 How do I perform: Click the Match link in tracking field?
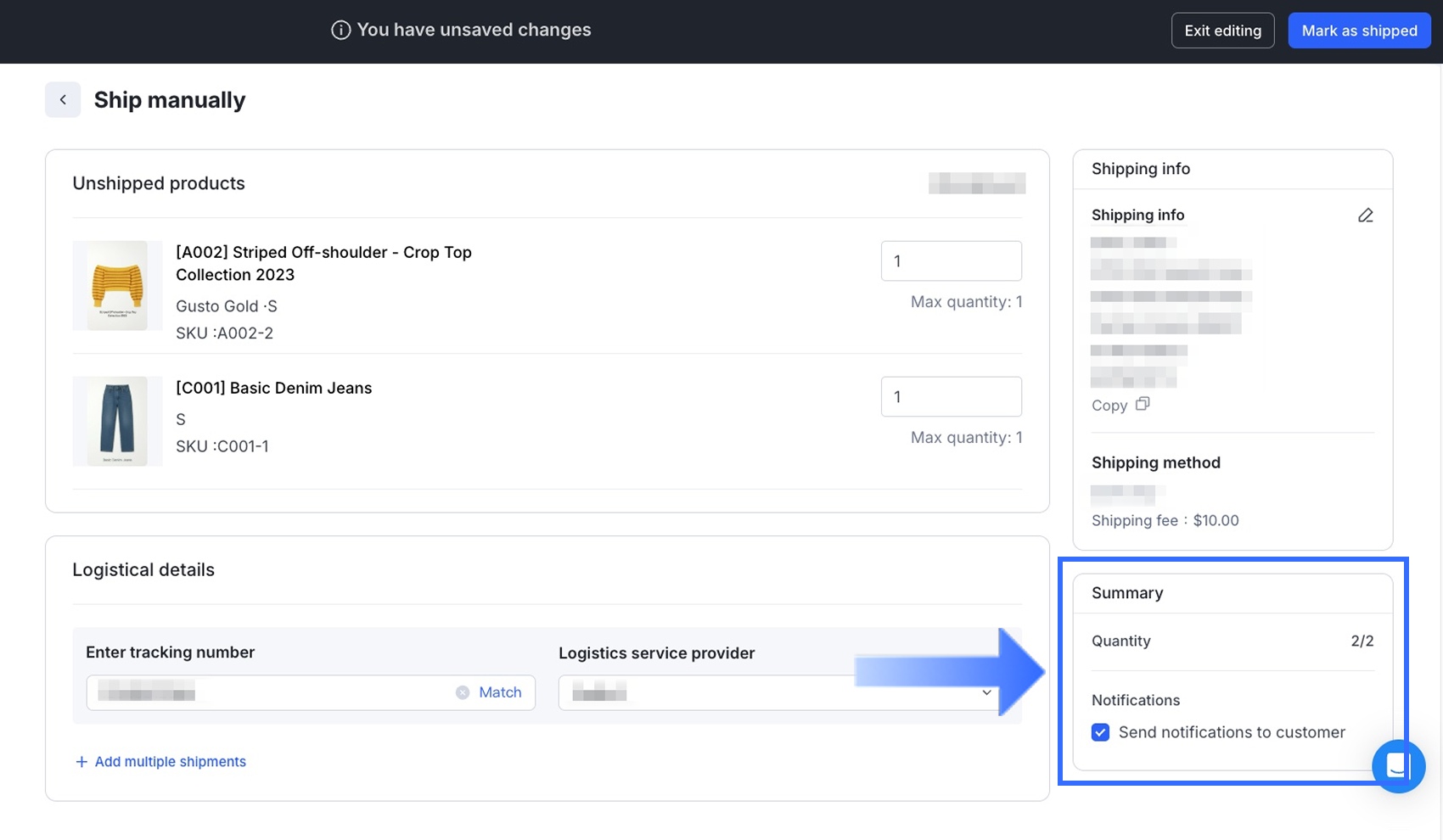pos(500,692)
